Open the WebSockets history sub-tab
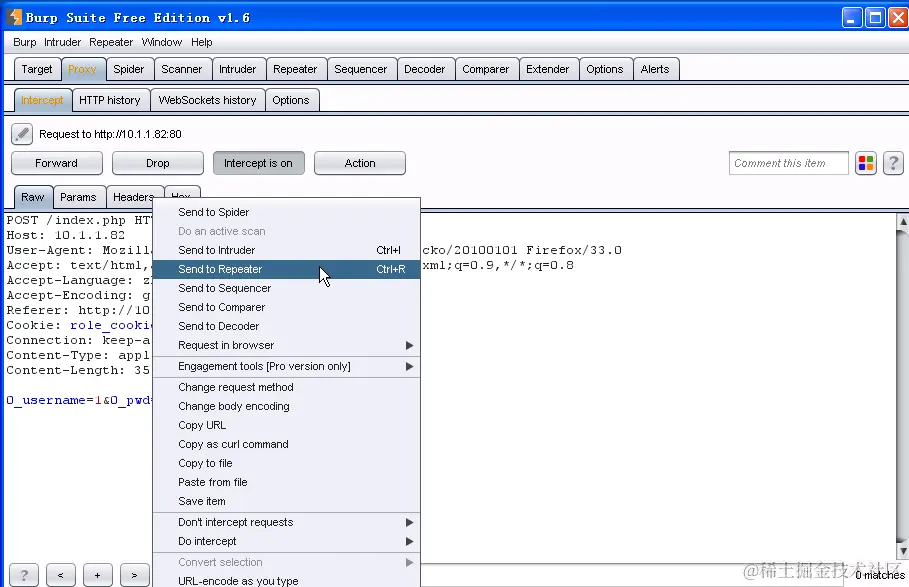The height and width of the screenshot is (587, 909). tap(208, 100)
